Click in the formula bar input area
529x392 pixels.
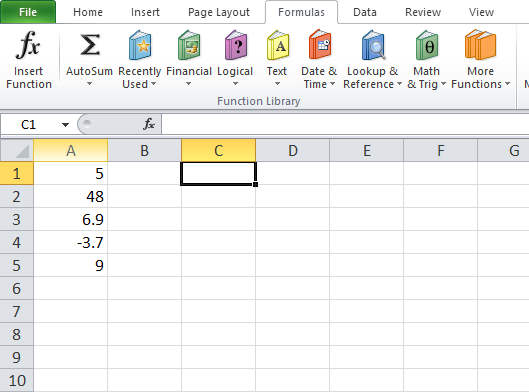[x=345, y=124]
